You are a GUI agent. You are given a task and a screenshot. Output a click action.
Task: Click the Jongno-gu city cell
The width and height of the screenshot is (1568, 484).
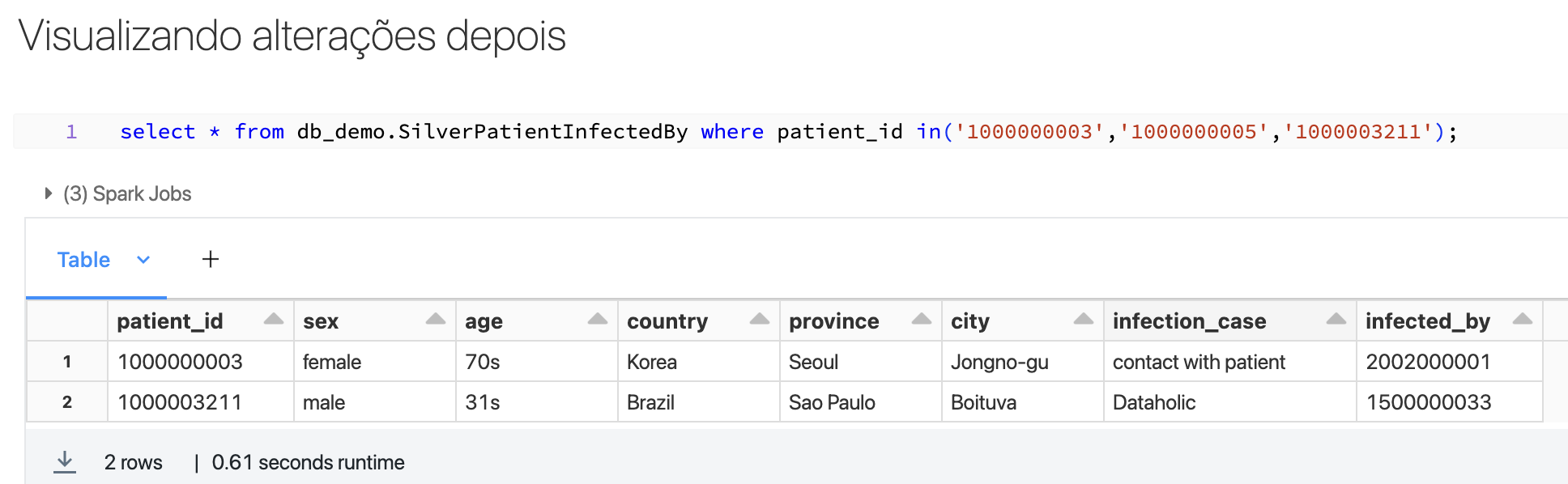click(1023, 362)
